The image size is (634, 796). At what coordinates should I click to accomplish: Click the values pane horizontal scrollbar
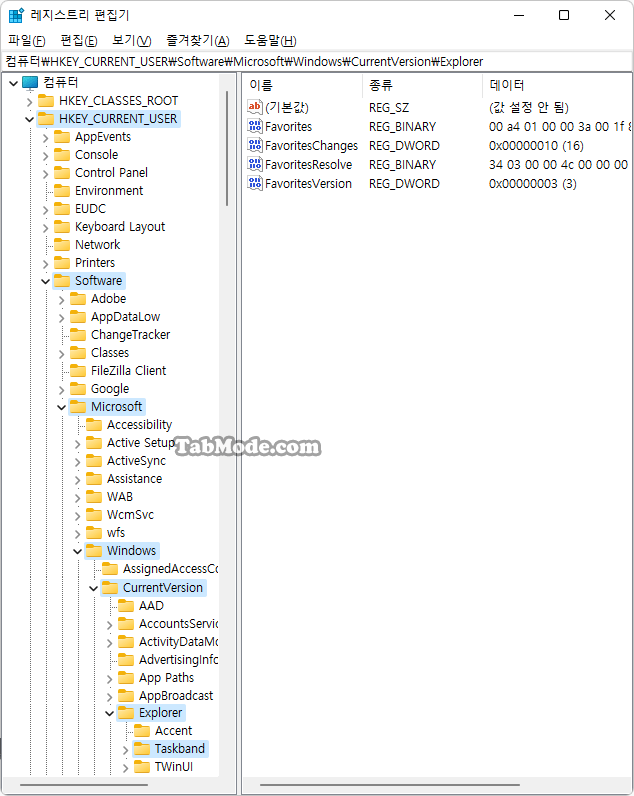(x=390, y=785)
